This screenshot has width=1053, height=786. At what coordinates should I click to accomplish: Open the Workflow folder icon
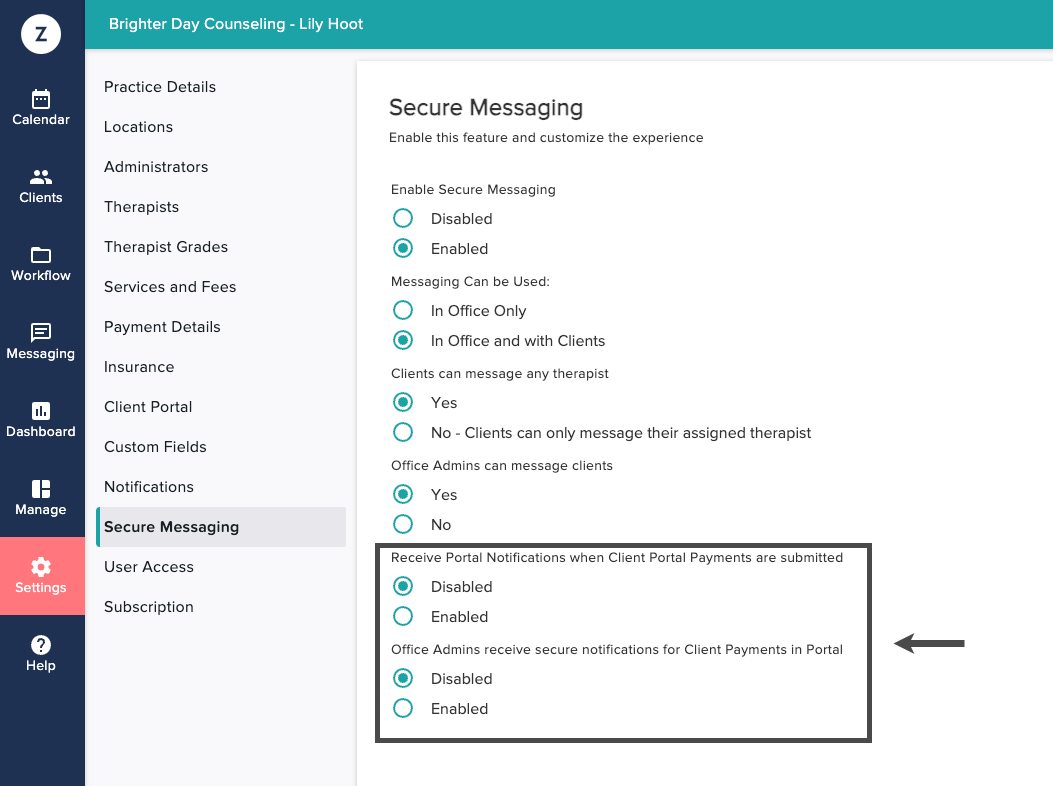(41, 255)
